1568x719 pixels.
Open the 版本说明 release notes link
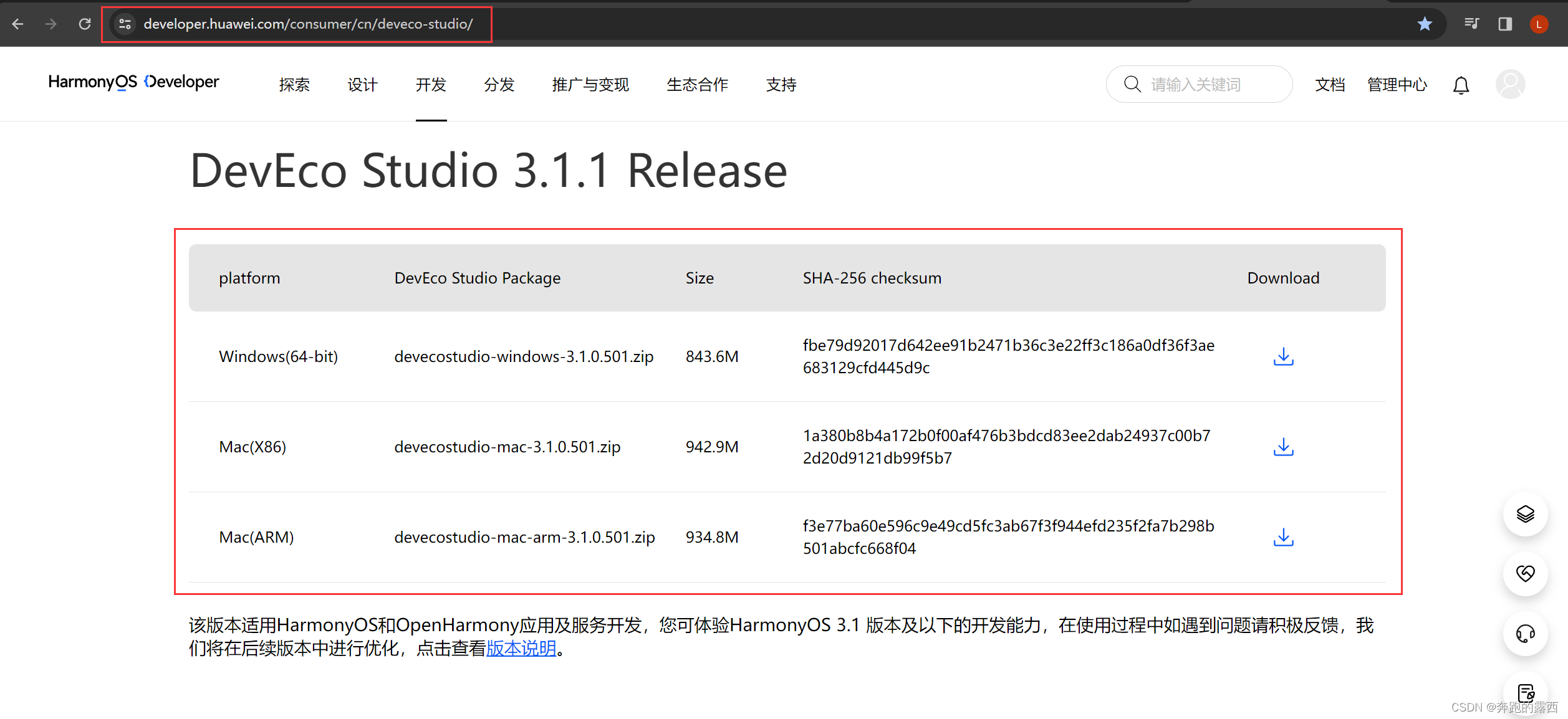pyautogui.click(x=521, y=649)
